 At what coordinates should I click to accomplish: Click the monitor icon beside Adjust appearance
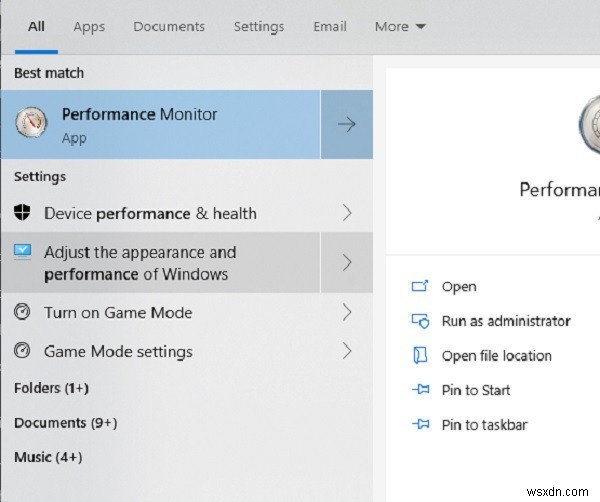(x=23, y=252)
